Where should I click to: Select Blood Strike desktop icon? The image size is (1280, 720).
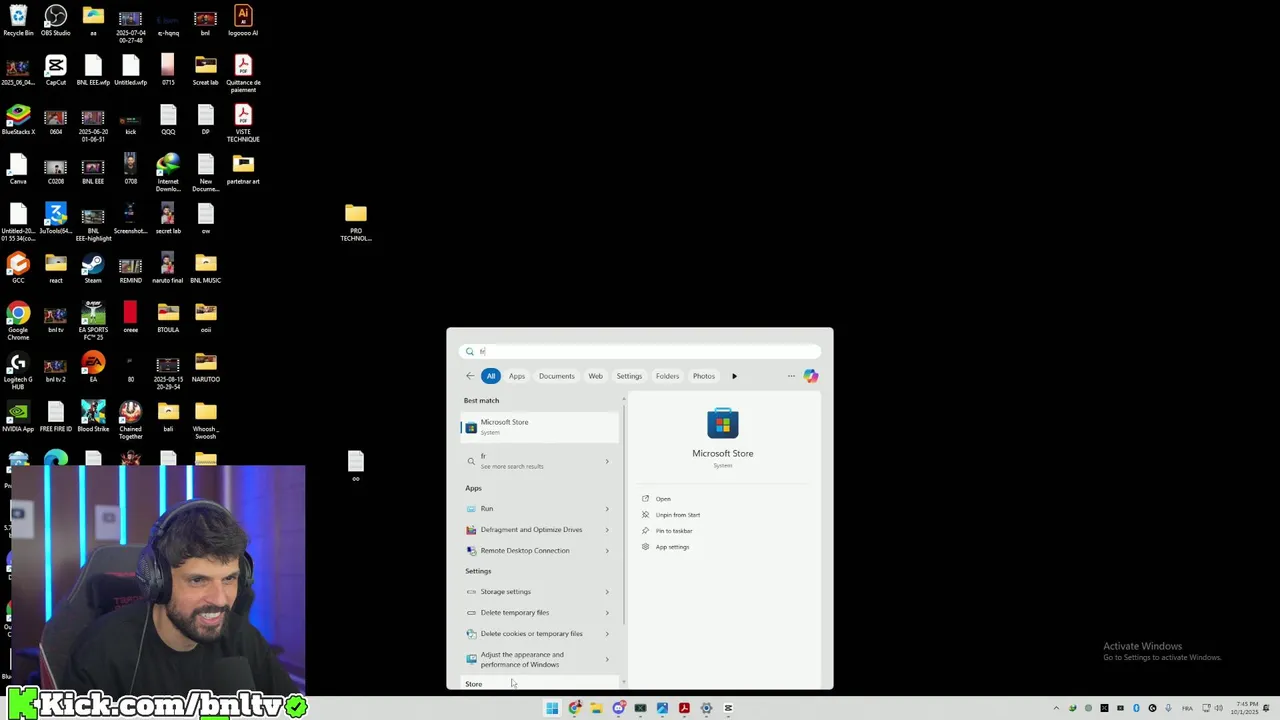[93, 417]
